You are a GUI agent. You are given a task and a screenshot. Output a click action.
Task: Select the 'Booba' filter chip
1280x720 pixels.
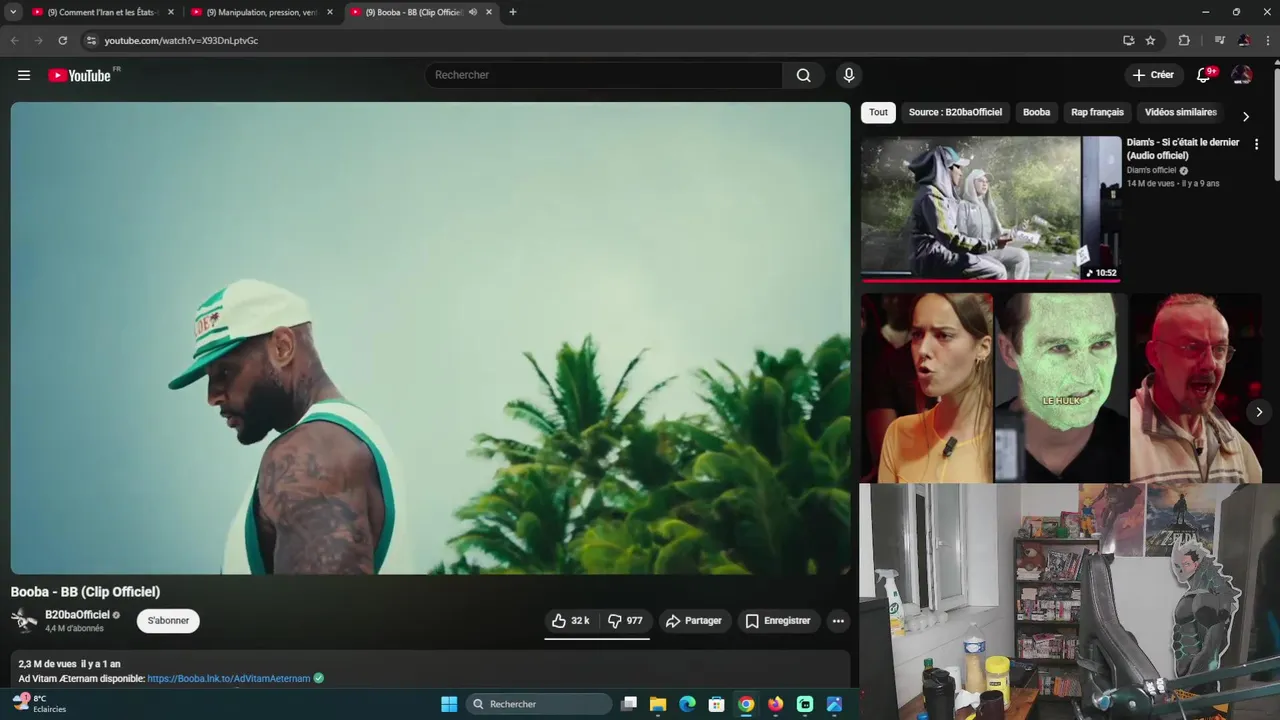pos(1036,112)
